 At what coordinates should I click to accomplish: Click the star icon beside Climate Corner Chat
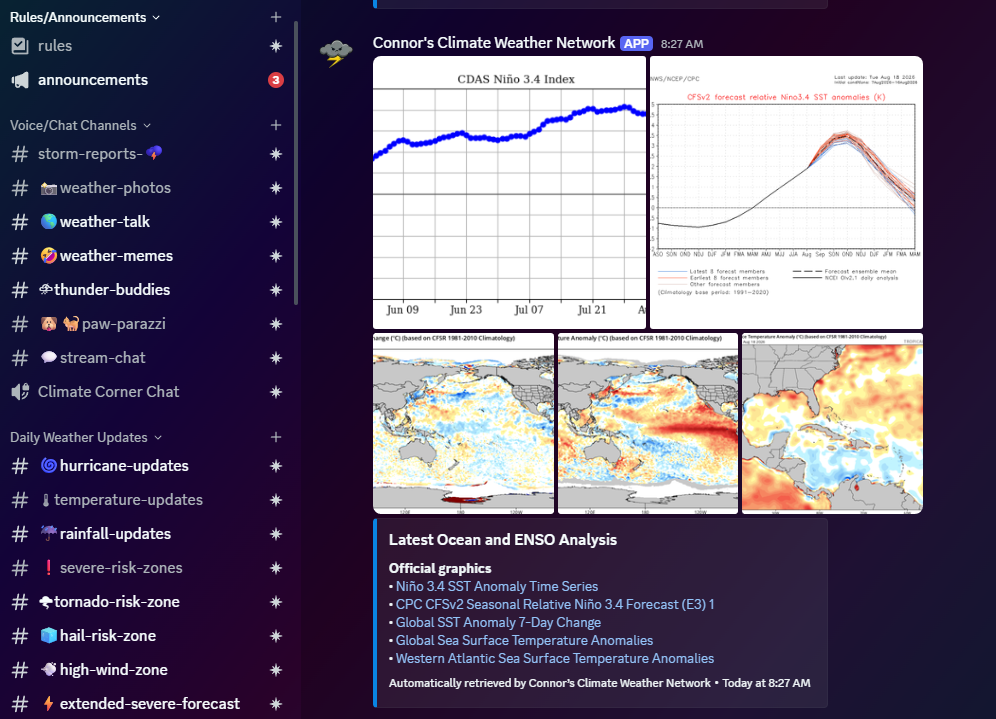(x=276, y=392)
